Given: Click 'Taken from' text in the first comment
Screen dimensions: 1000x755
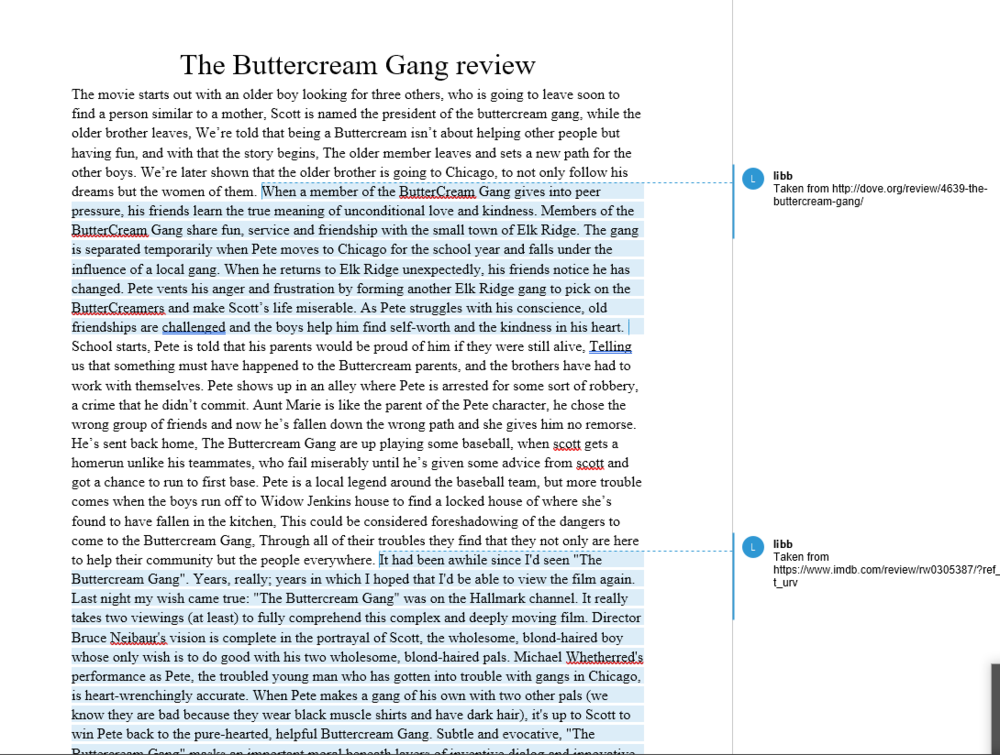Looking at the screenshot, I should pyautogui.click(x=801, y=189).
